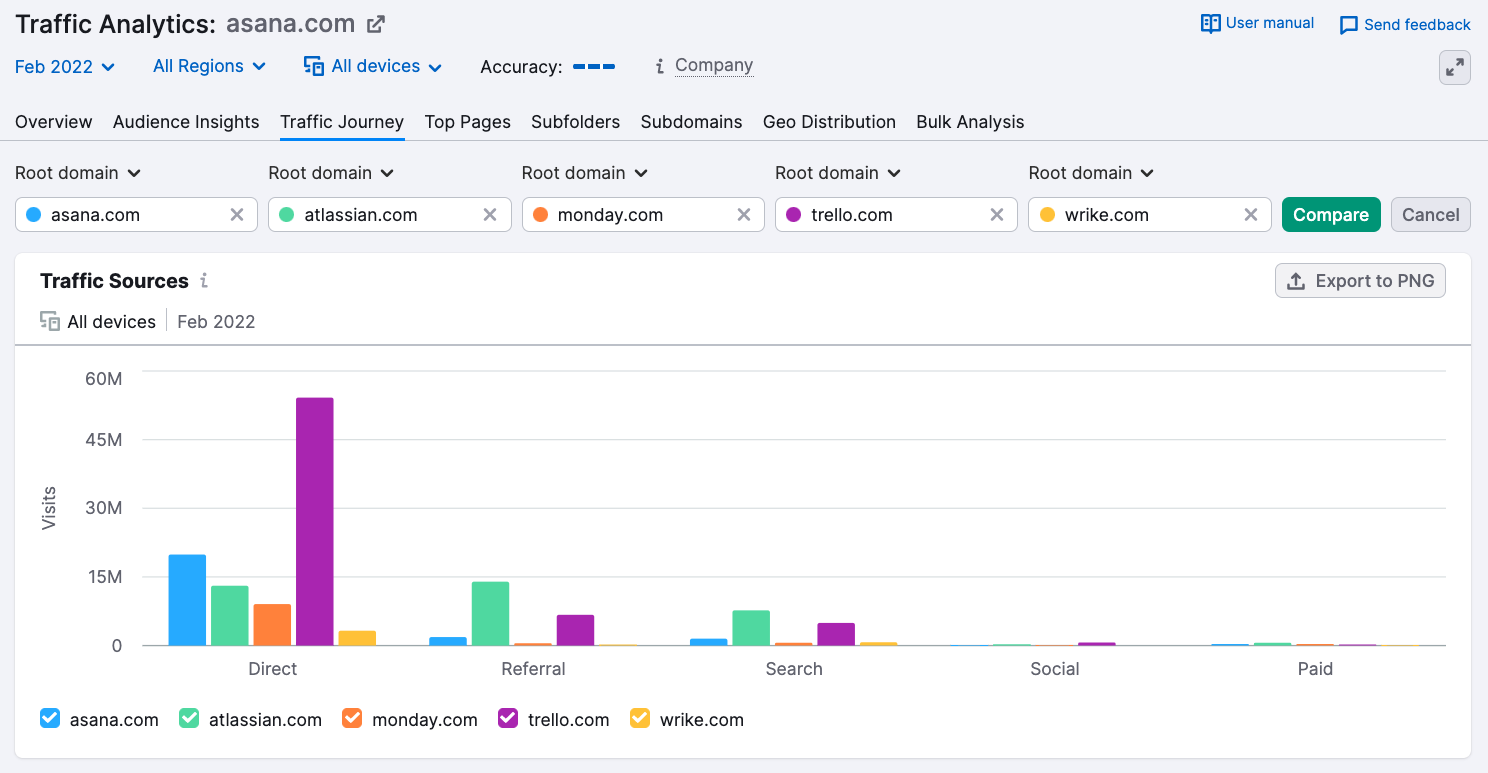Click the green Compare button

1330,215
